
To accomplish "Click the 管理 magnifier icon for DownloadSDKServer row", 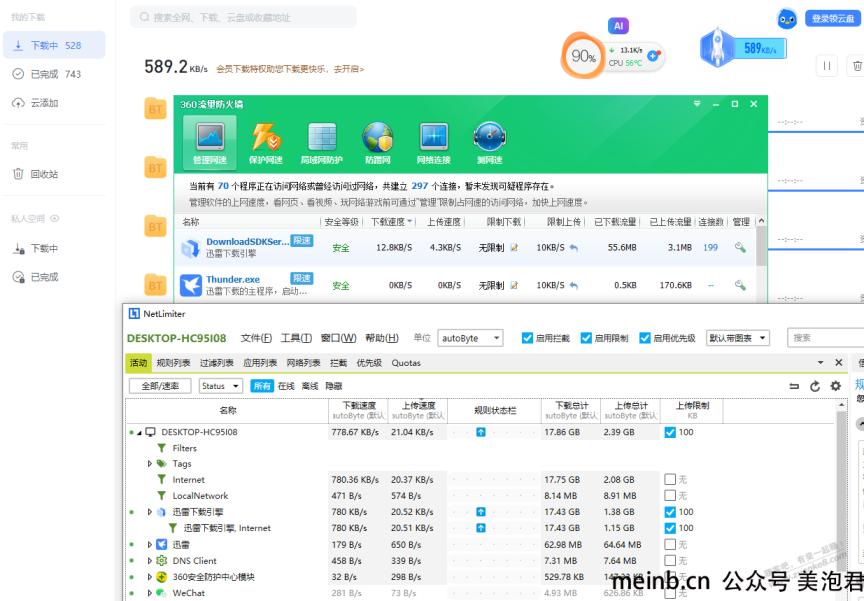I will 740,248.
